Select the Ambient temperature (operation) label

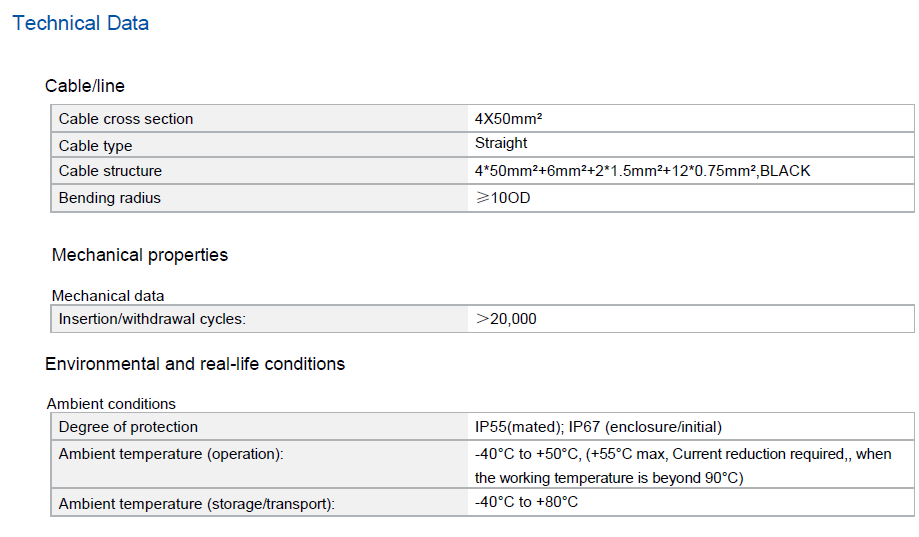pos(171,454)
